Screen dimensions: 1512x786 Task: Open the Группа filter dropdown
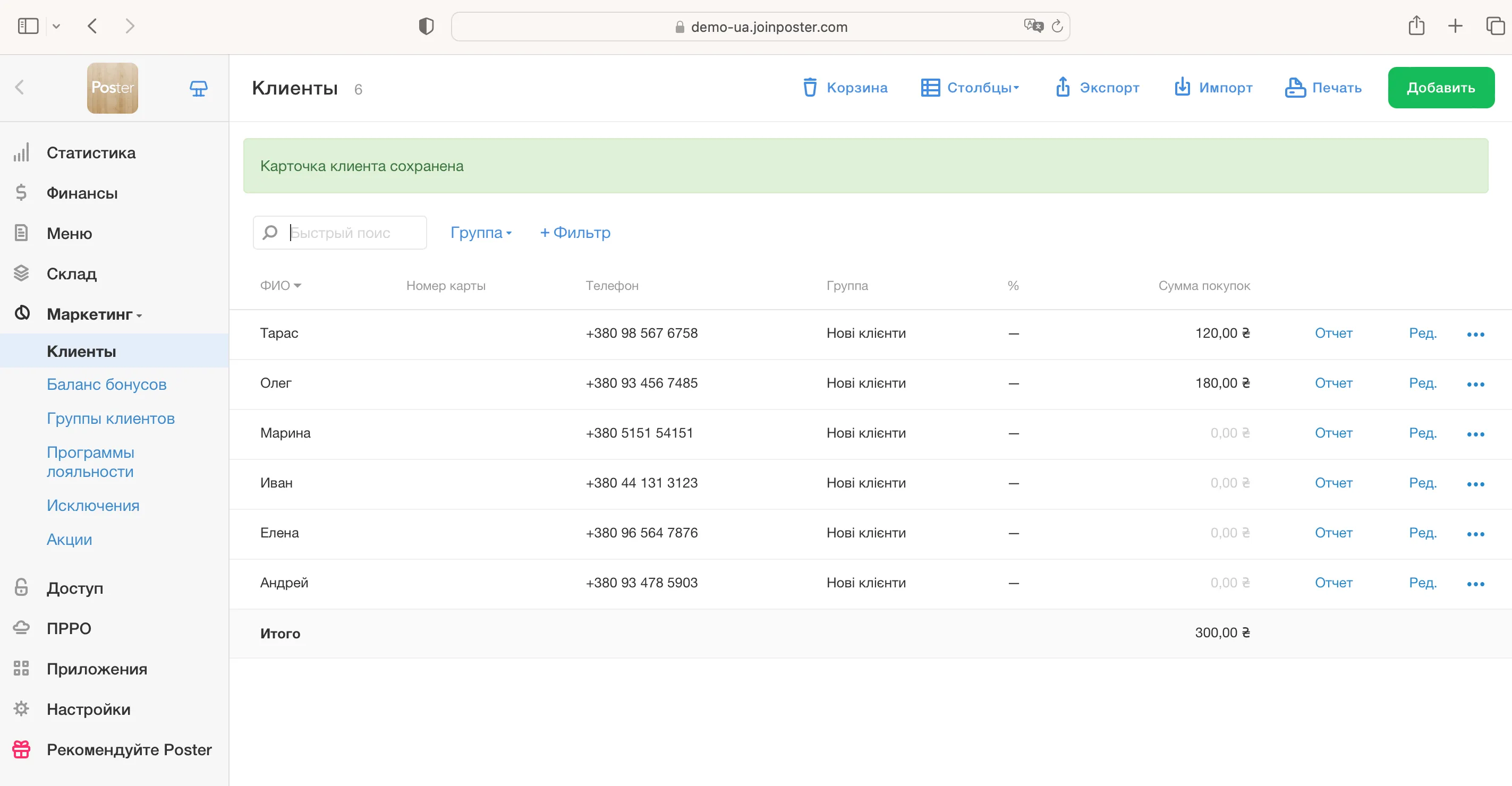pyautogui.click(x=481, y=233)
